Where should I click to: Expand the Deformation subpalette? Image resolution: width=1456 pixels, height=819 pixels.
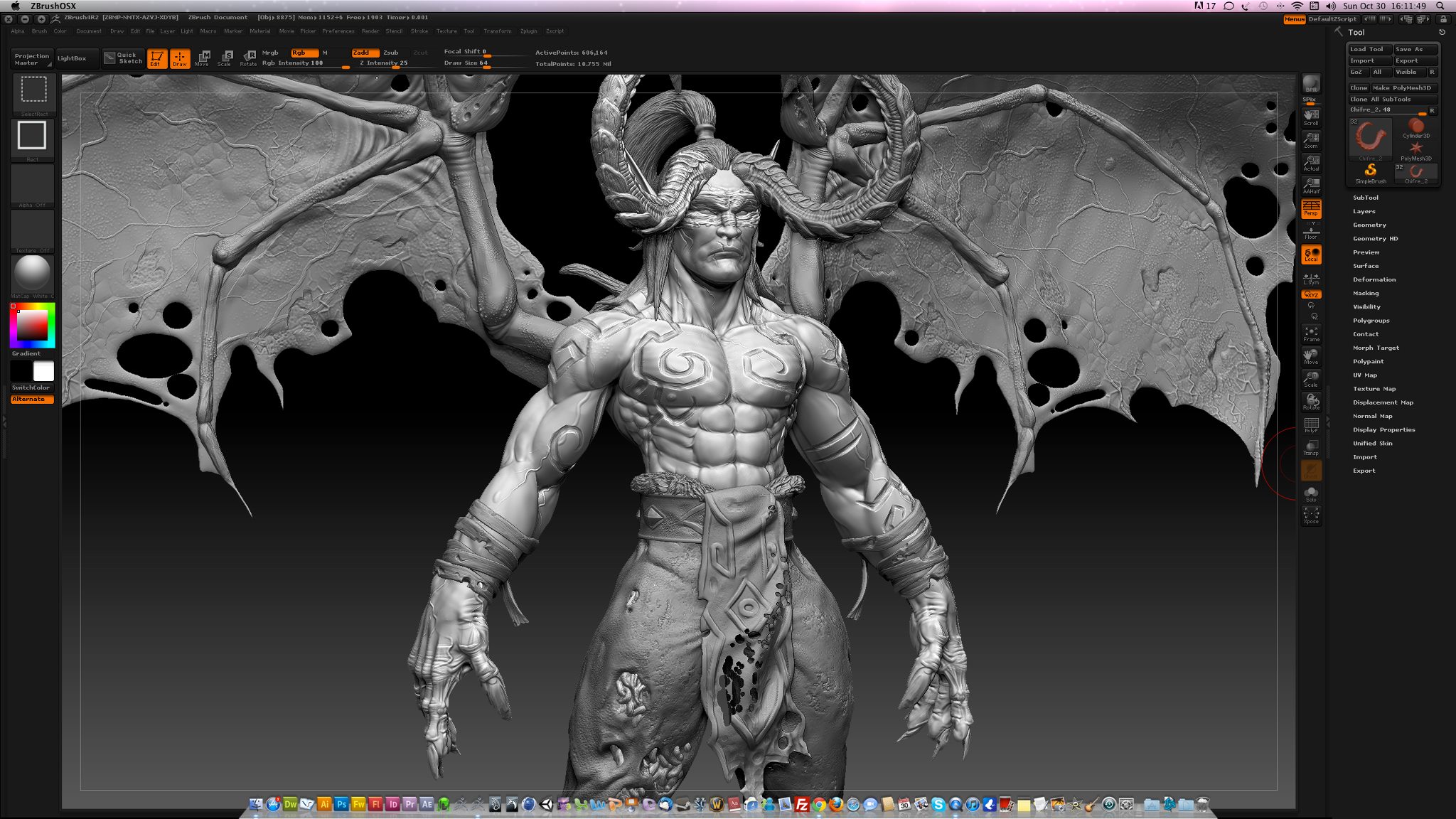(x=1374, y=279)
